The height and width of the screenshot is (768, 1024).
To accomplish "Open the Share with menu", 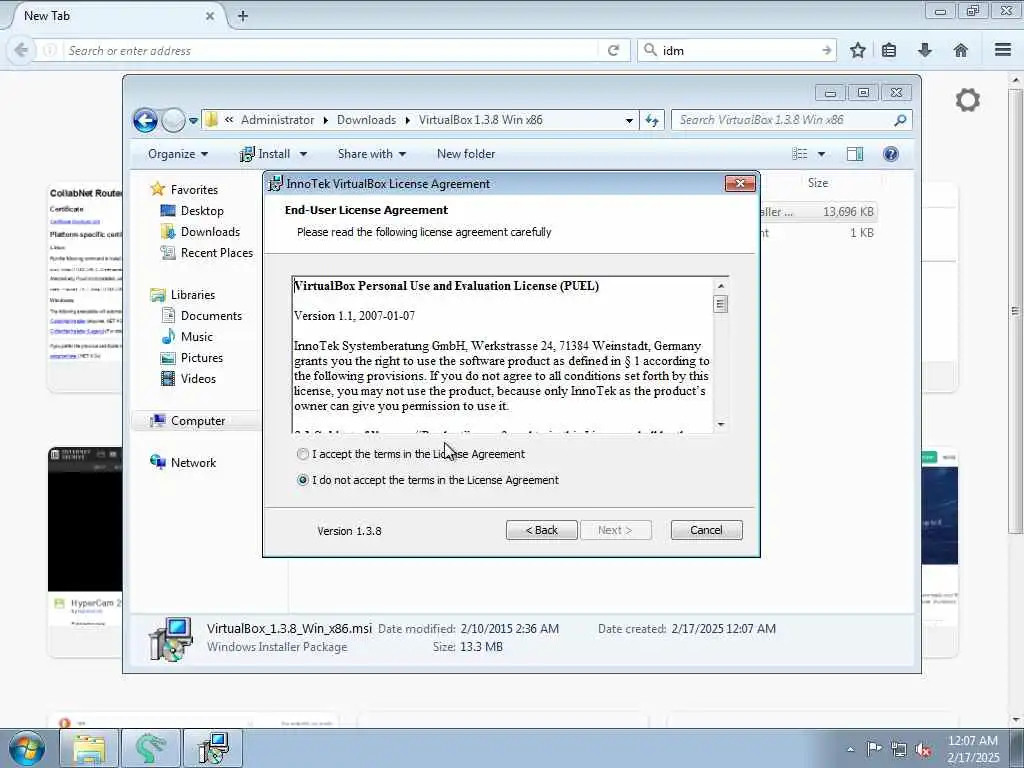I will tap(372, 154).
